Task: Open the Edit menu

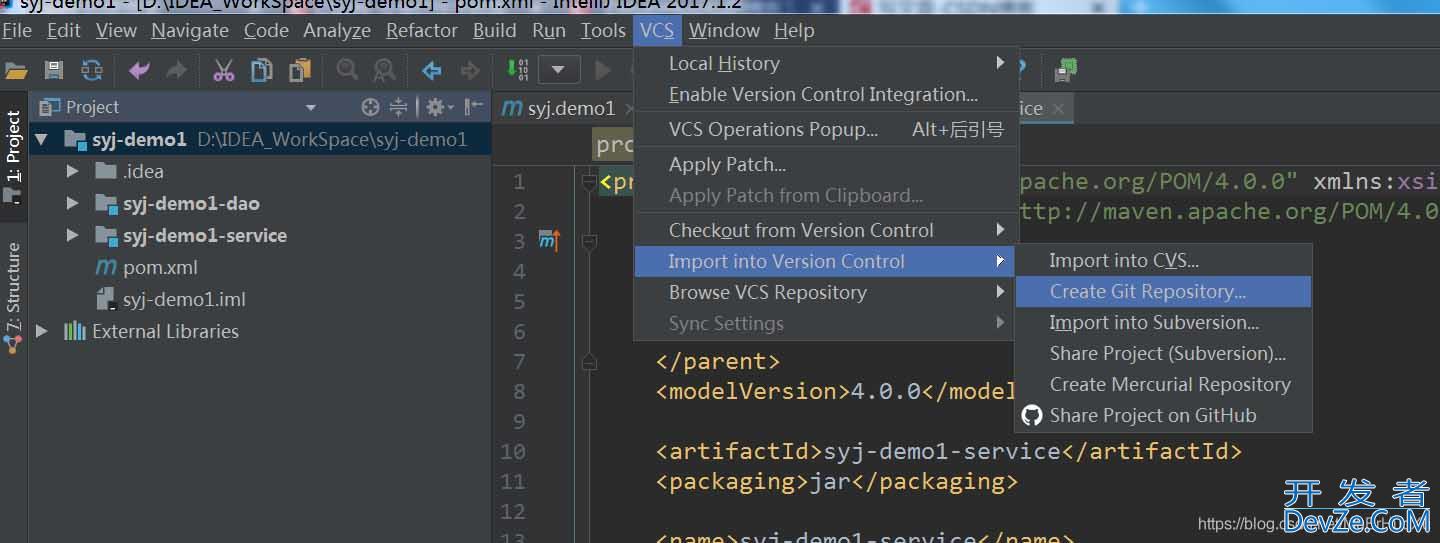Action: pos(64,31)
